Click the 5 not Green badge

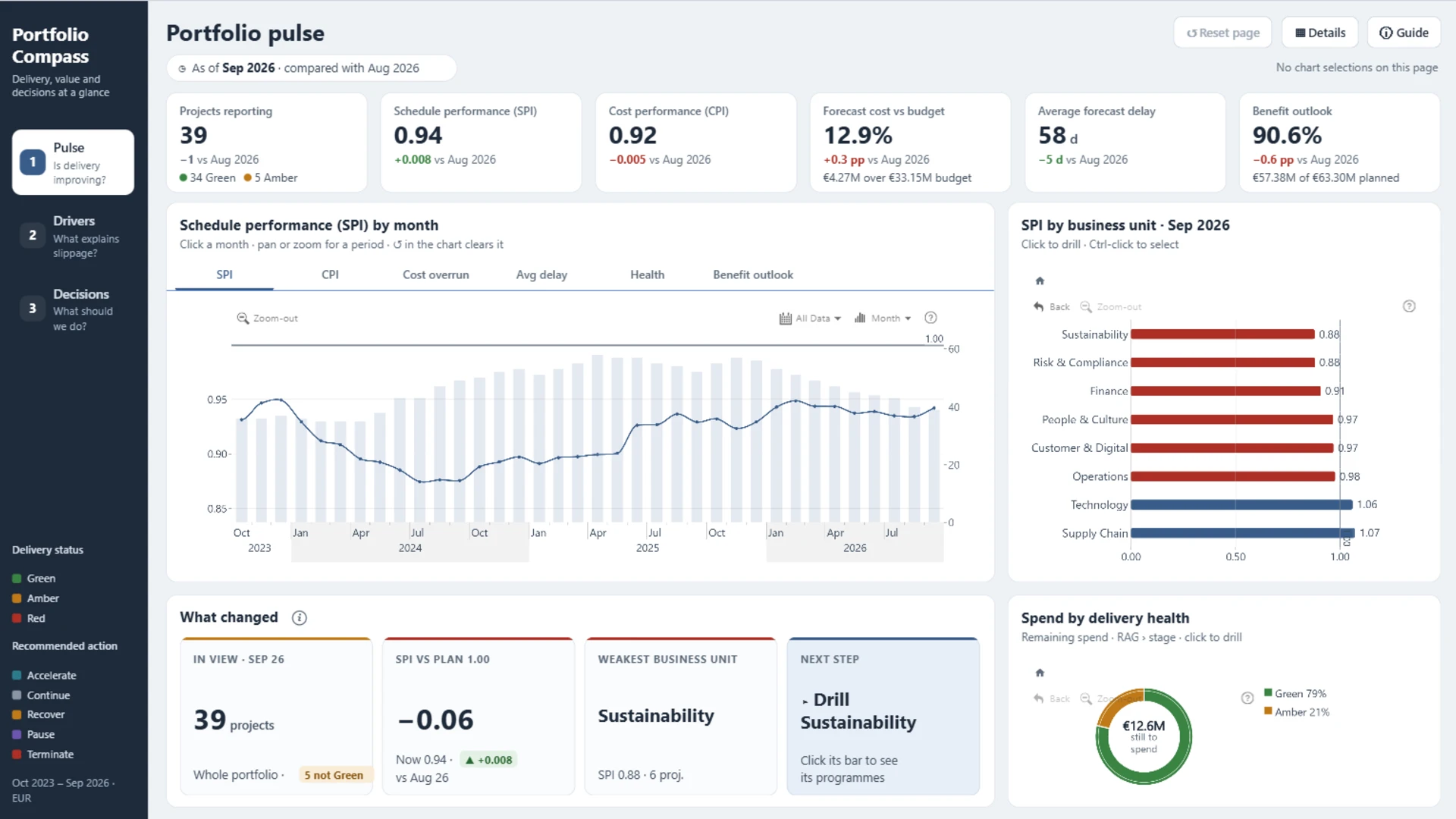334,775
